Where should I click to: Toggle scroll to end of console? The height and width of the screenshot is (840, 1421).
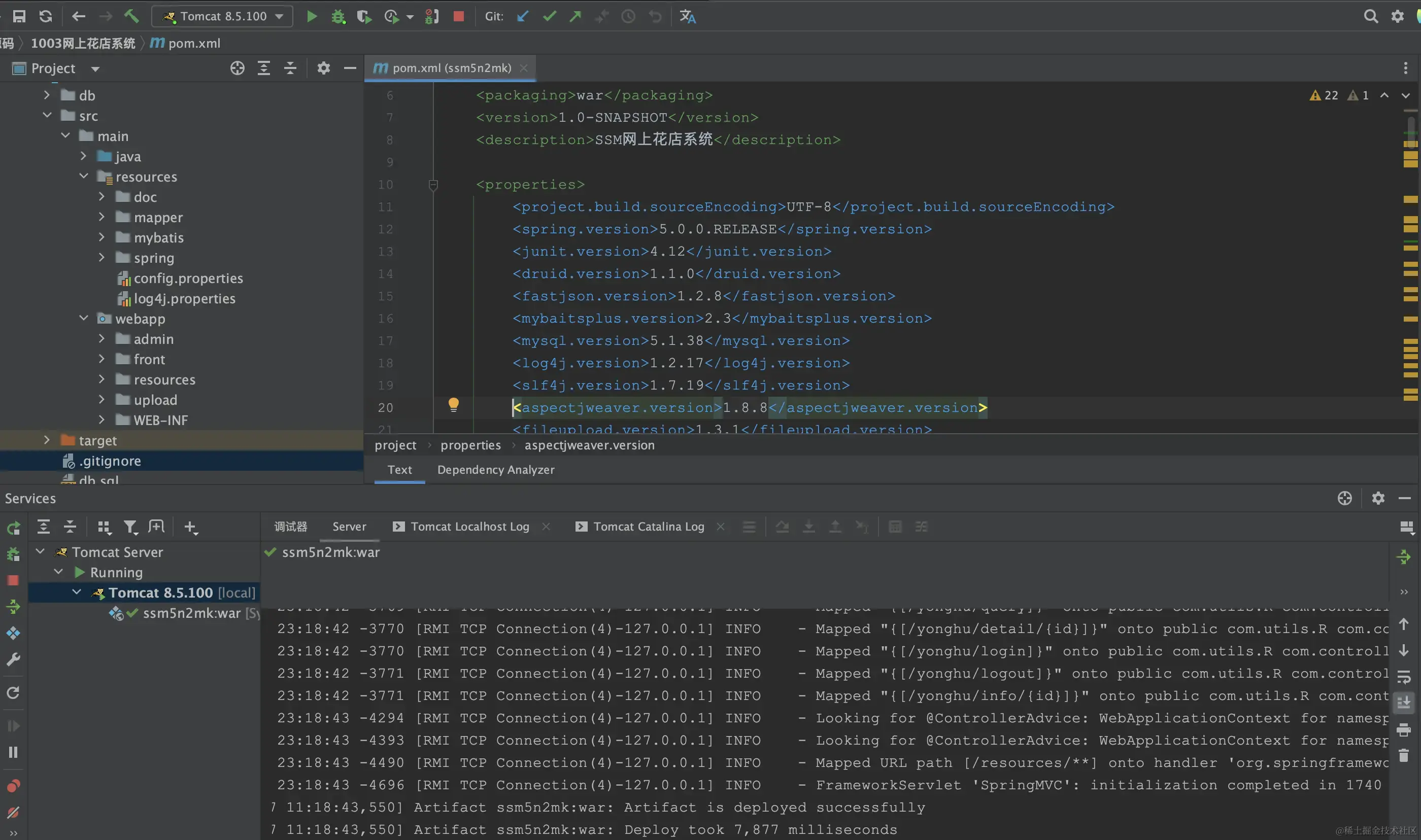(x=1403, y=703)
